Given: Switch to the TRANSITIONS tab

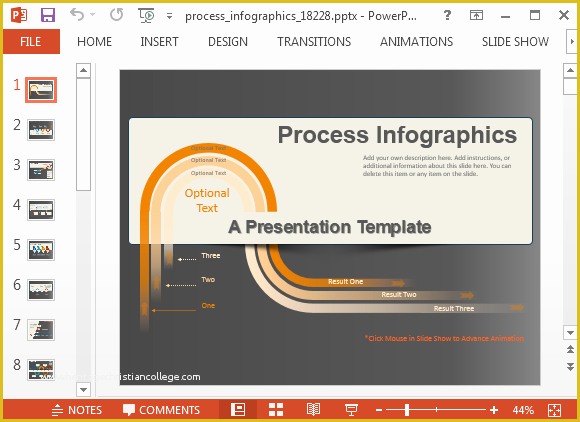Looking at the screenshot, I should (314, 41).
